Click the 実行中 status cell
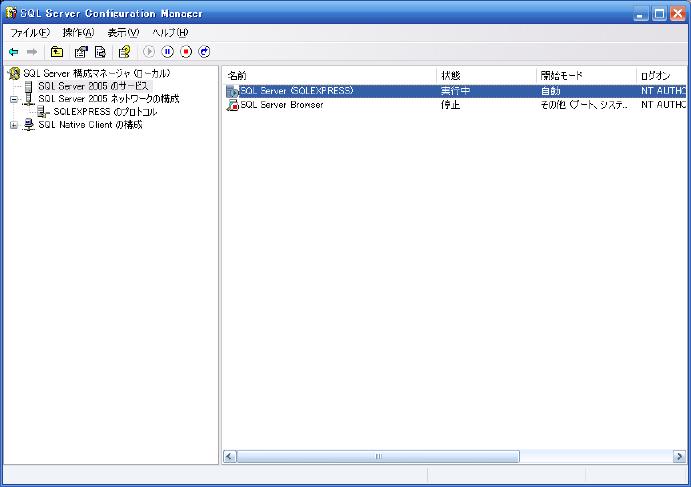This screenshot has height=487, width=691. point(455,91)
